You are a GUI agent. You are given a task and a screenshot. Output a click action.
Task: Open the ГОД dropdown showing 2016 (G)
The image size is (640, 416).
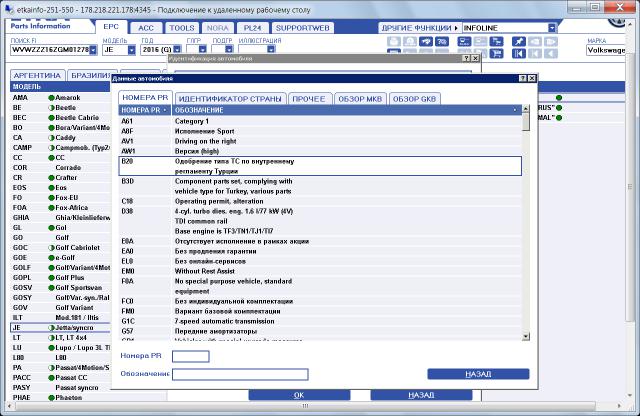(x=177, y=50)
